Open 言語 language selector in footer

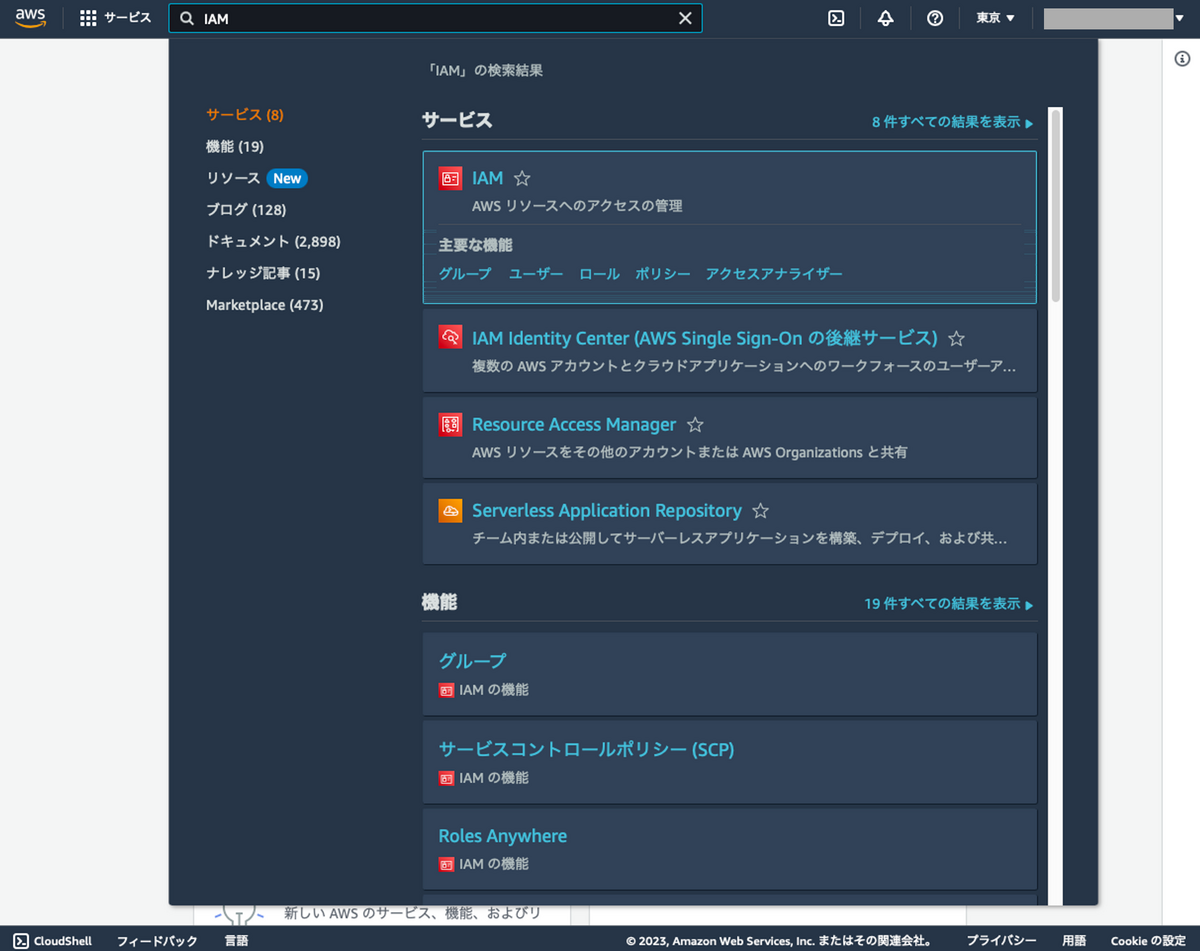[236, 941]
